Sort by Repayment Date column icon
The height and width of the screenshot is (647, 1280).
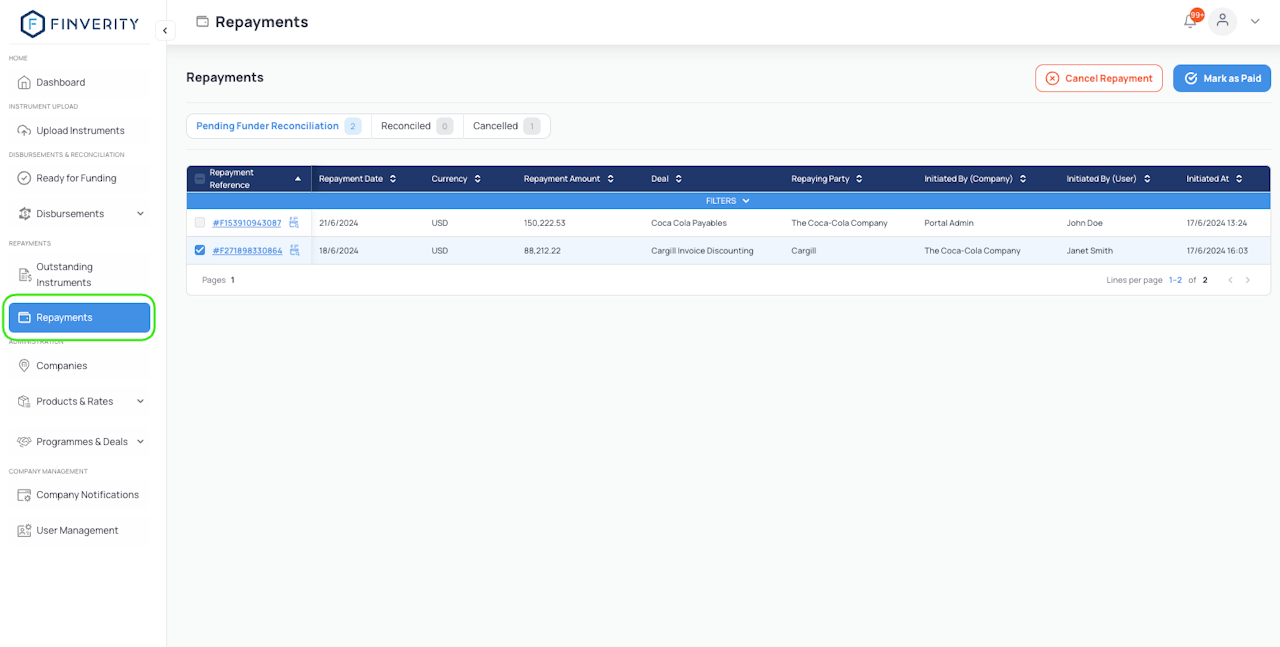[393, 179]
